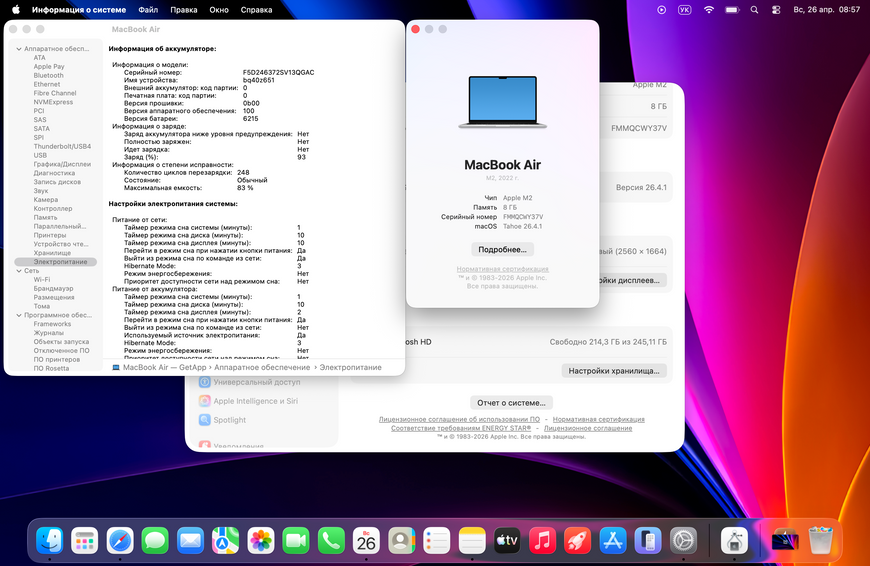The image size is (870, 566).
Task: Open Messages app in the Dock
Action: click(155, 540)
